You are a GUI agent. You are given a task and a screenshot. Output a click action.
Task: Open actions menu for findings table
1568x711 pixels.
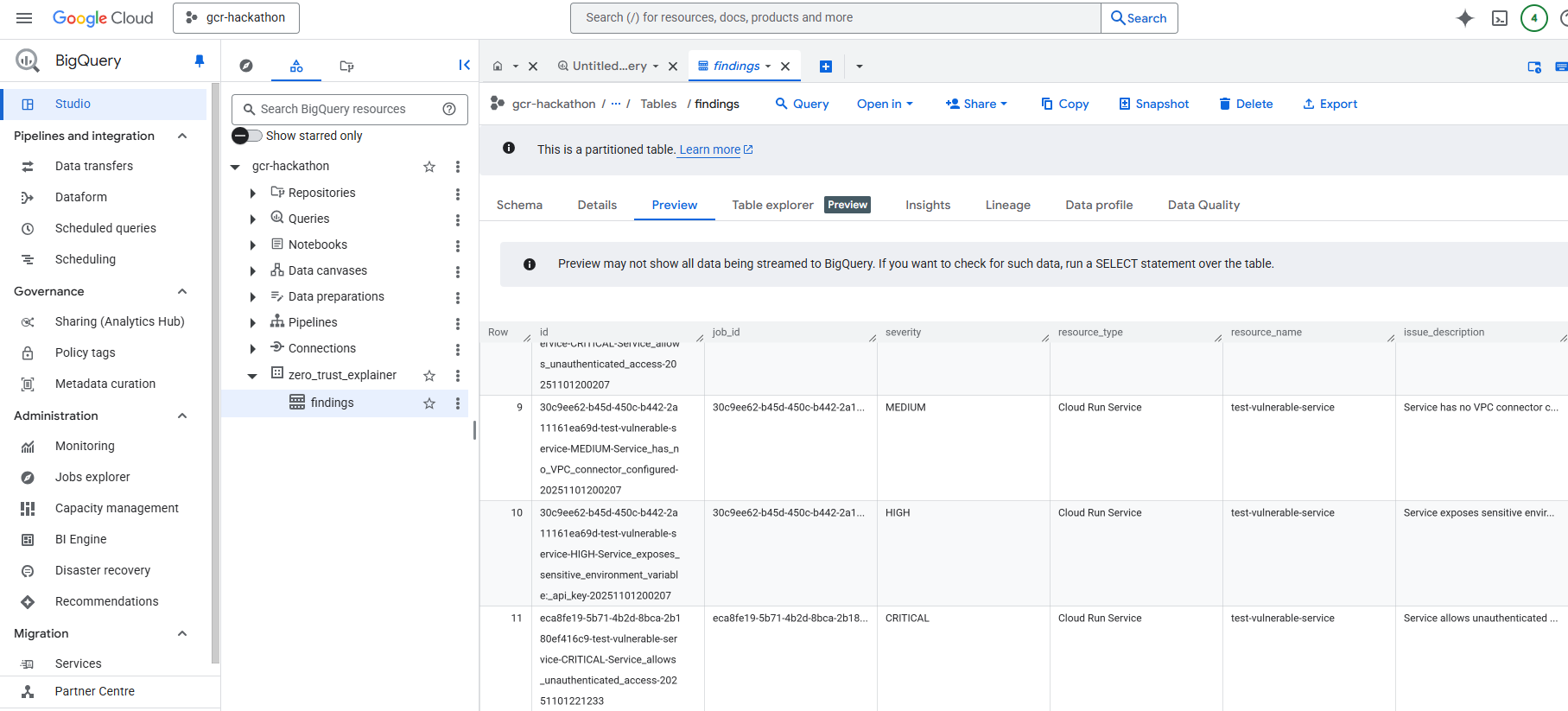(x=458, y=403)
